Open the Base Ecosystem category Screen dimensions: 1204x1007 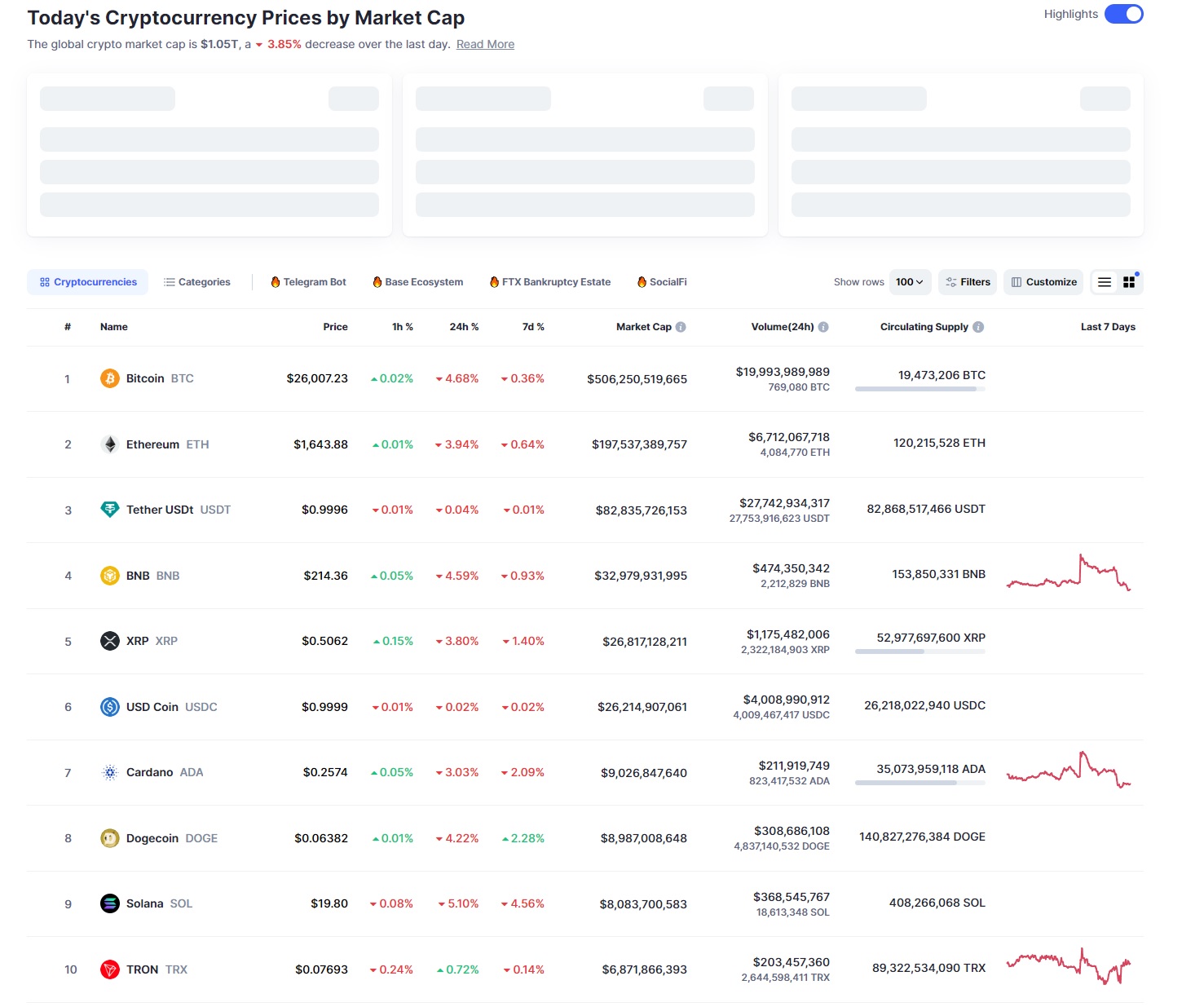click(418, 282)
